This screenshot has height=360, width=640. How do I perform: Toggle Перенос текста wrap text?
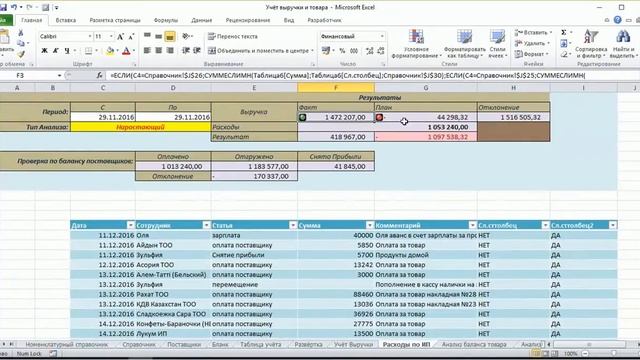pos(233,36)
